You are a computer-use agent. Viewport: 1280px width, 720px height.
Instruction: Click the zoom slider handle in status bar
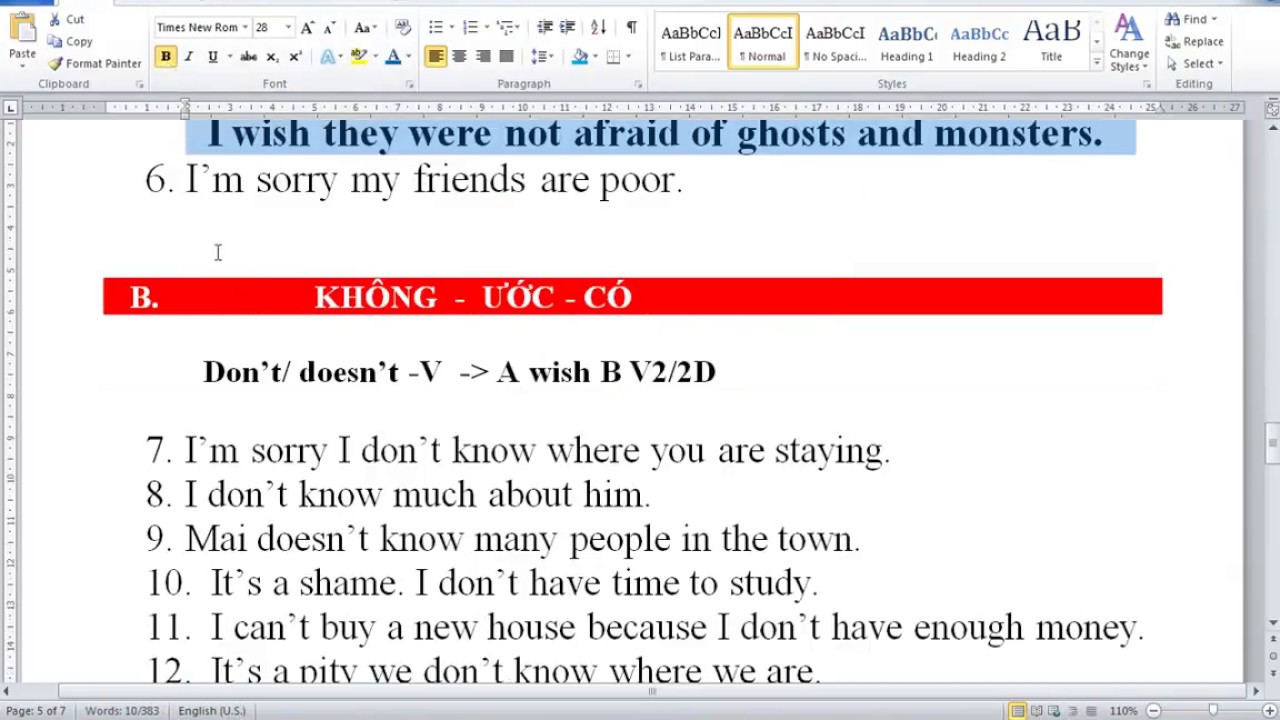tap(1213, 711)
